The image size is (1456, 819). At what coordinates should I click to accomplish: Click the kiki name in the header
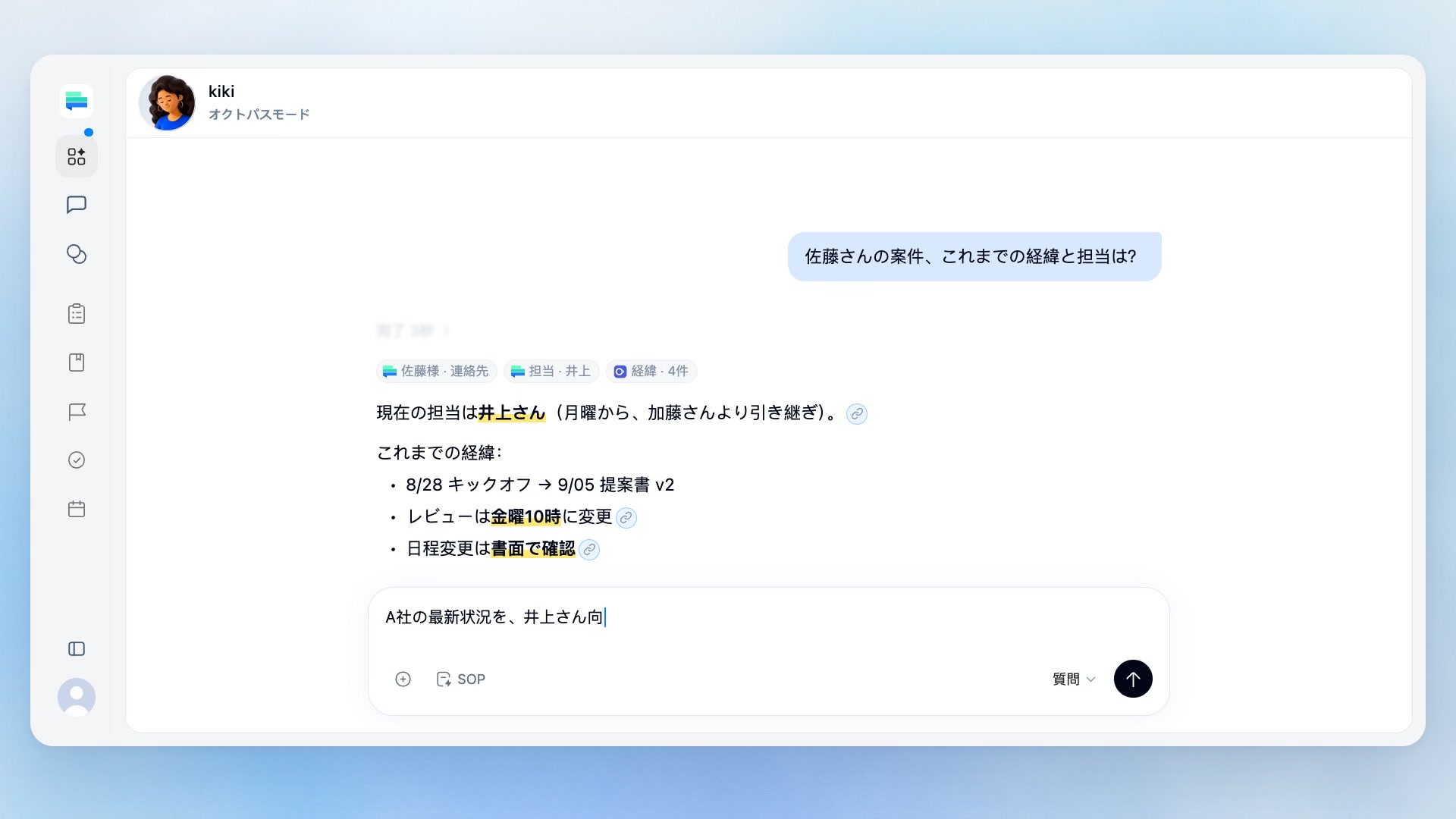point(221,92)
